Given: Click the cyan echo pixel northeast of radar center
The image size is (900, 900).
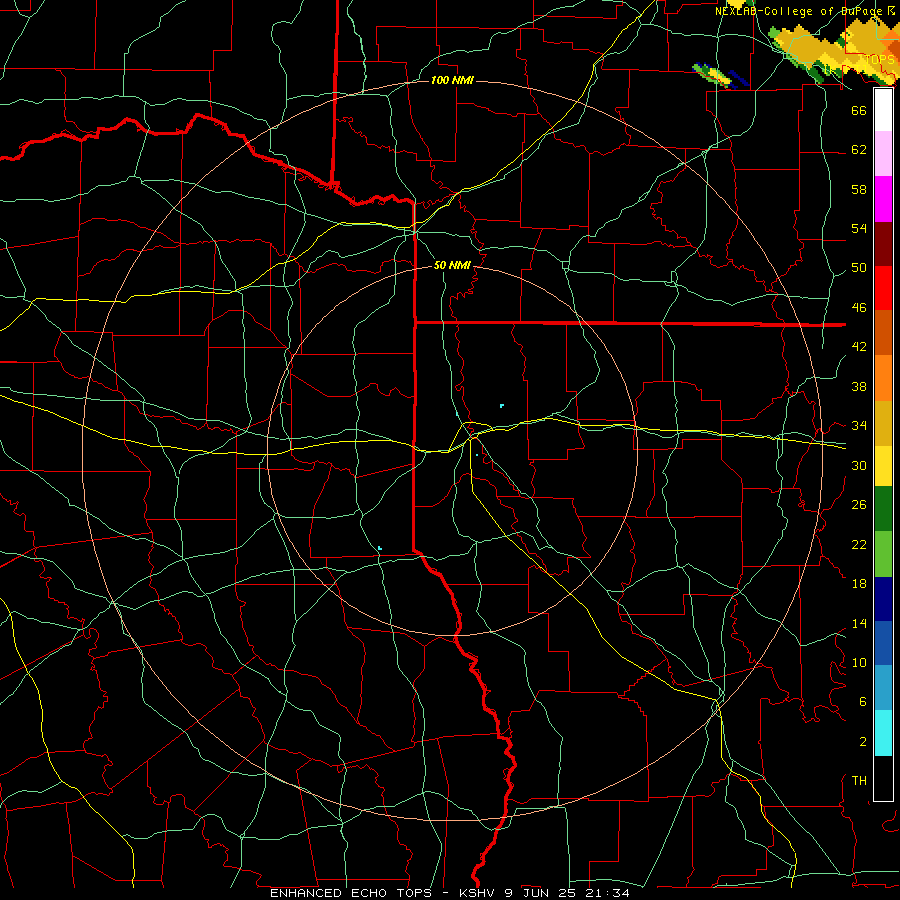Looking at the screenshot, I should (x=502, y=406).
